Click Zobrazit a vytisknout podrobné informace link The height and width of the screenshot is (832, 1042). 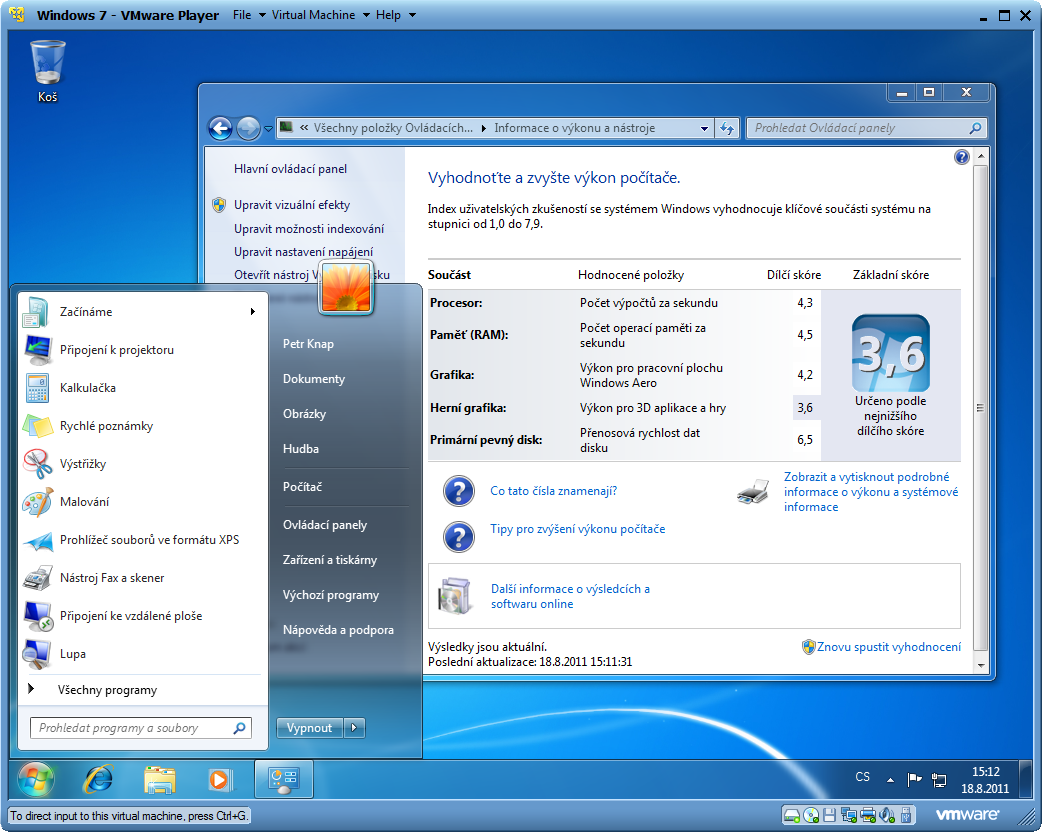[x=871, y=492]
